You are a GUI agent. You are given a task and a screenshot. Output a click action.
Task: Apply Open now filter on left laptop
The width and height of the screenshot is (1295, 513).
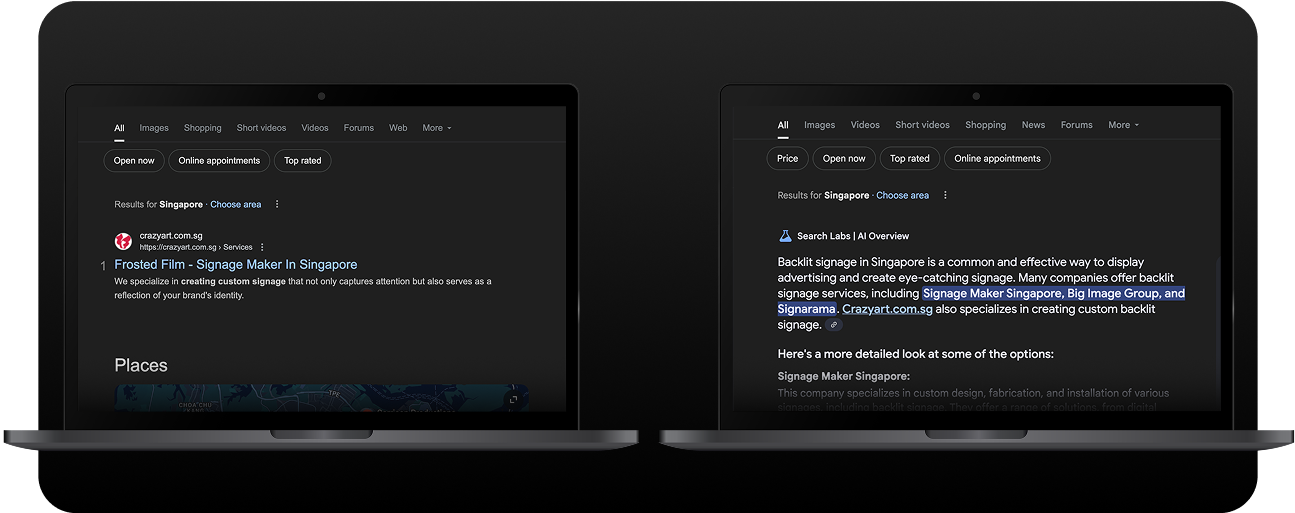(134, 160)
